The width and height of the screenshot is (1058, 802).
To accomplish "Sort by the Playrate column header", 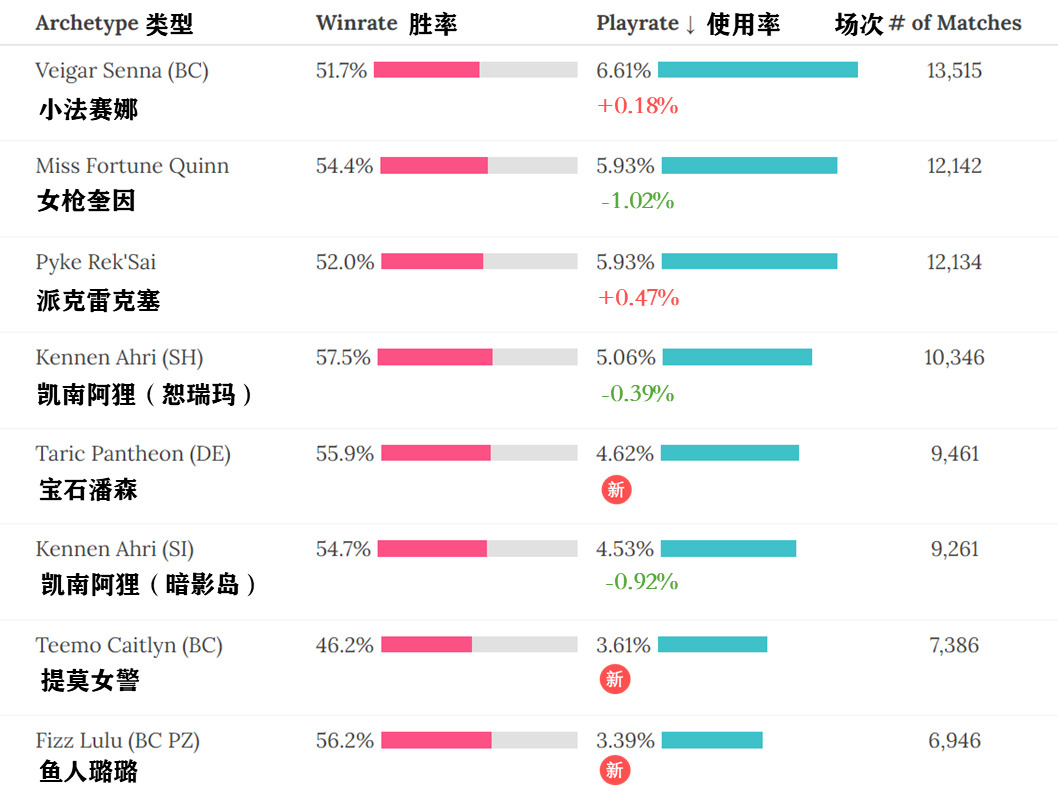I will click(645, 24).
